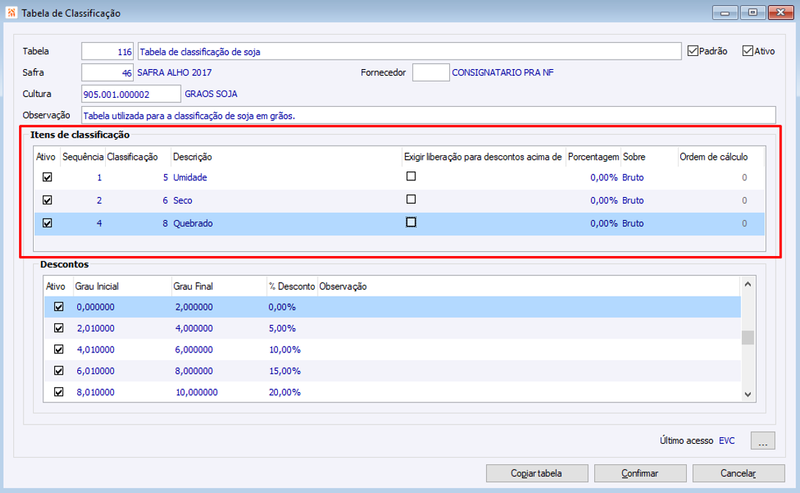The height and width of the screenshot is (493, 800).
Task: Click scroll up arrow in Descontos list
Action: click(x=747, y=284)
